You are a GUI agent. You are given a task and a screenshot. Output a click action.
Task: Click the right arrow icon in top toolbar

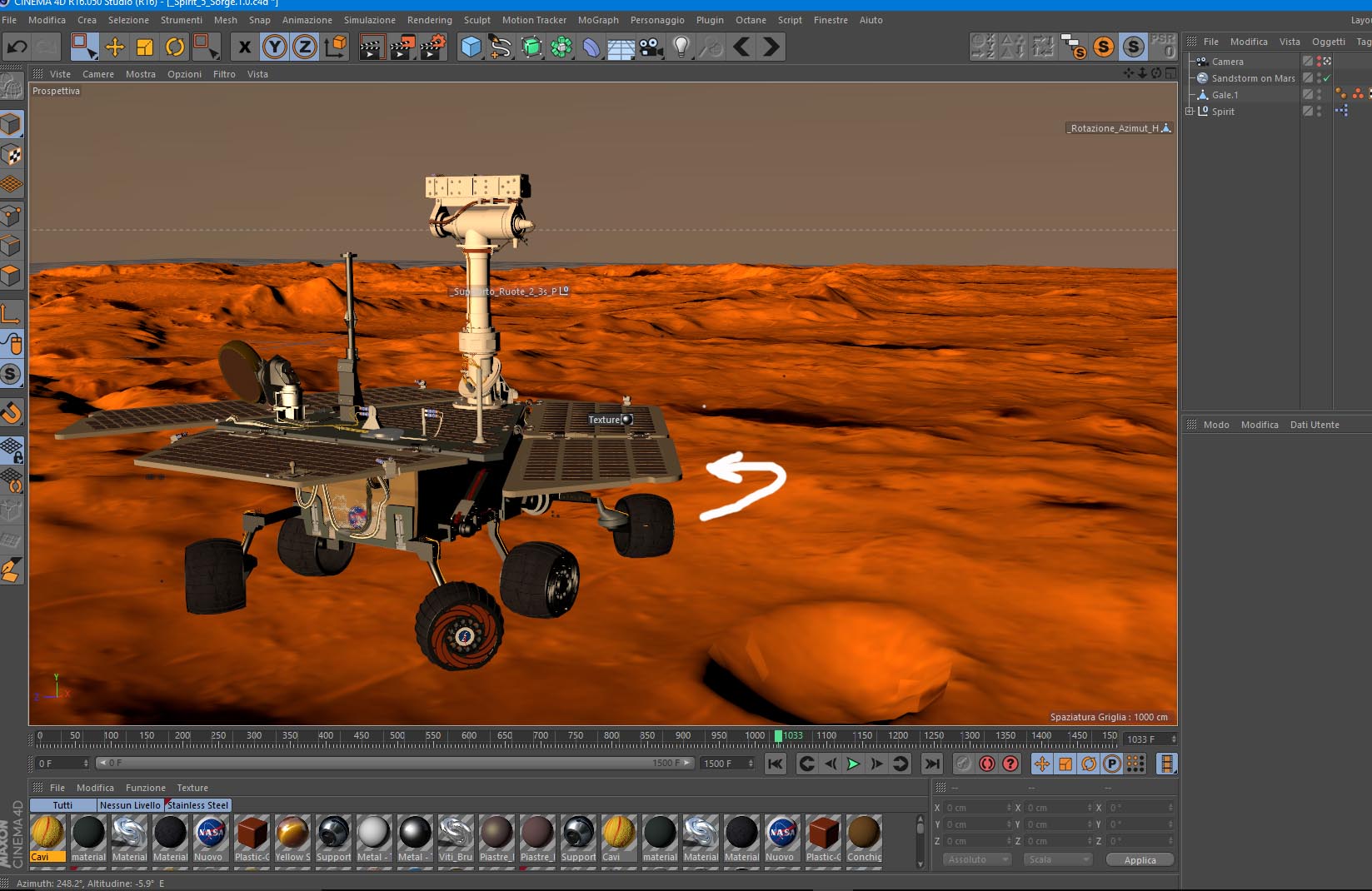point(771,47)
